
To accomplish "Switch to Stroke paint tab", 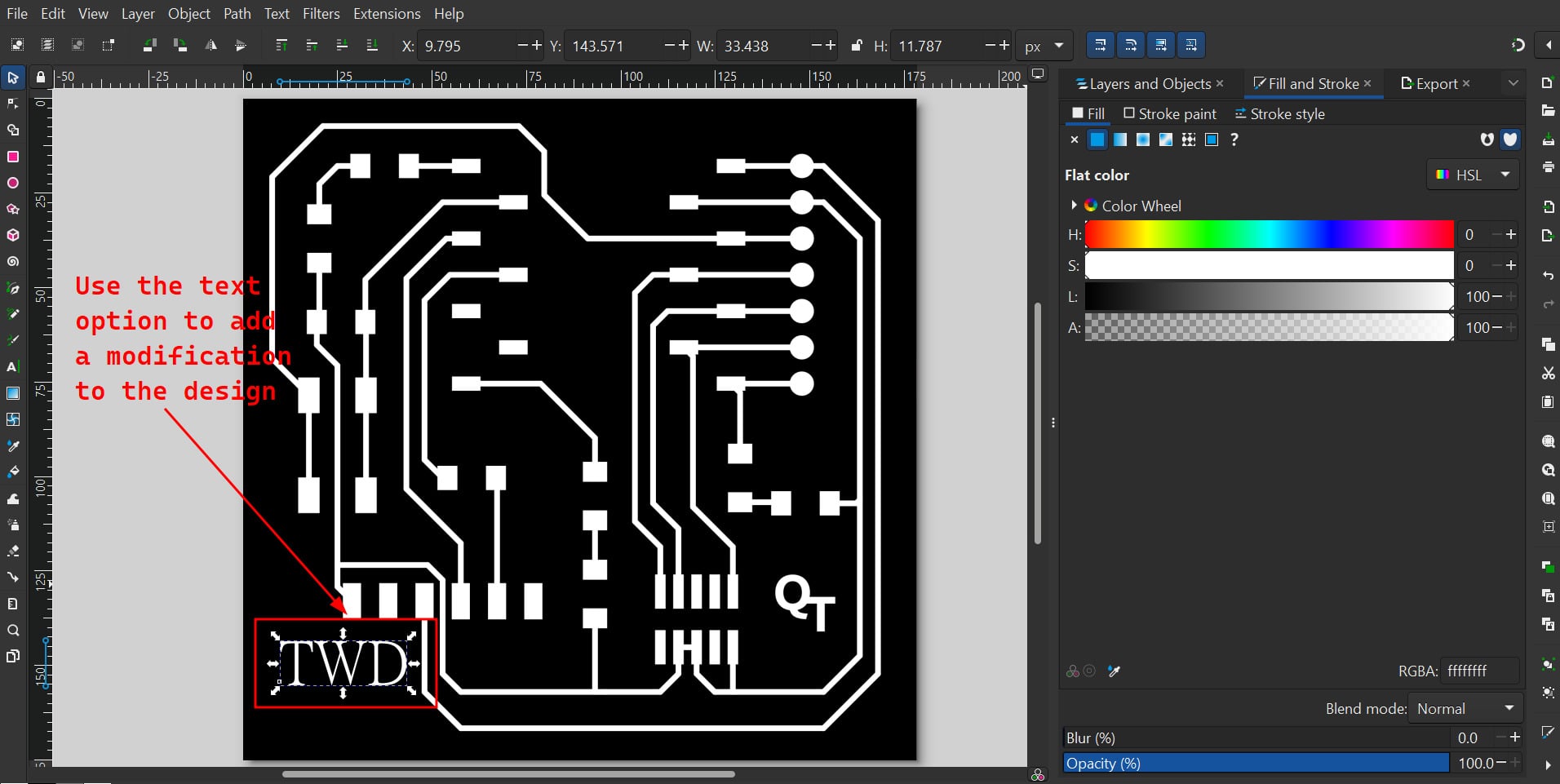I will [x=1169, y=113].
